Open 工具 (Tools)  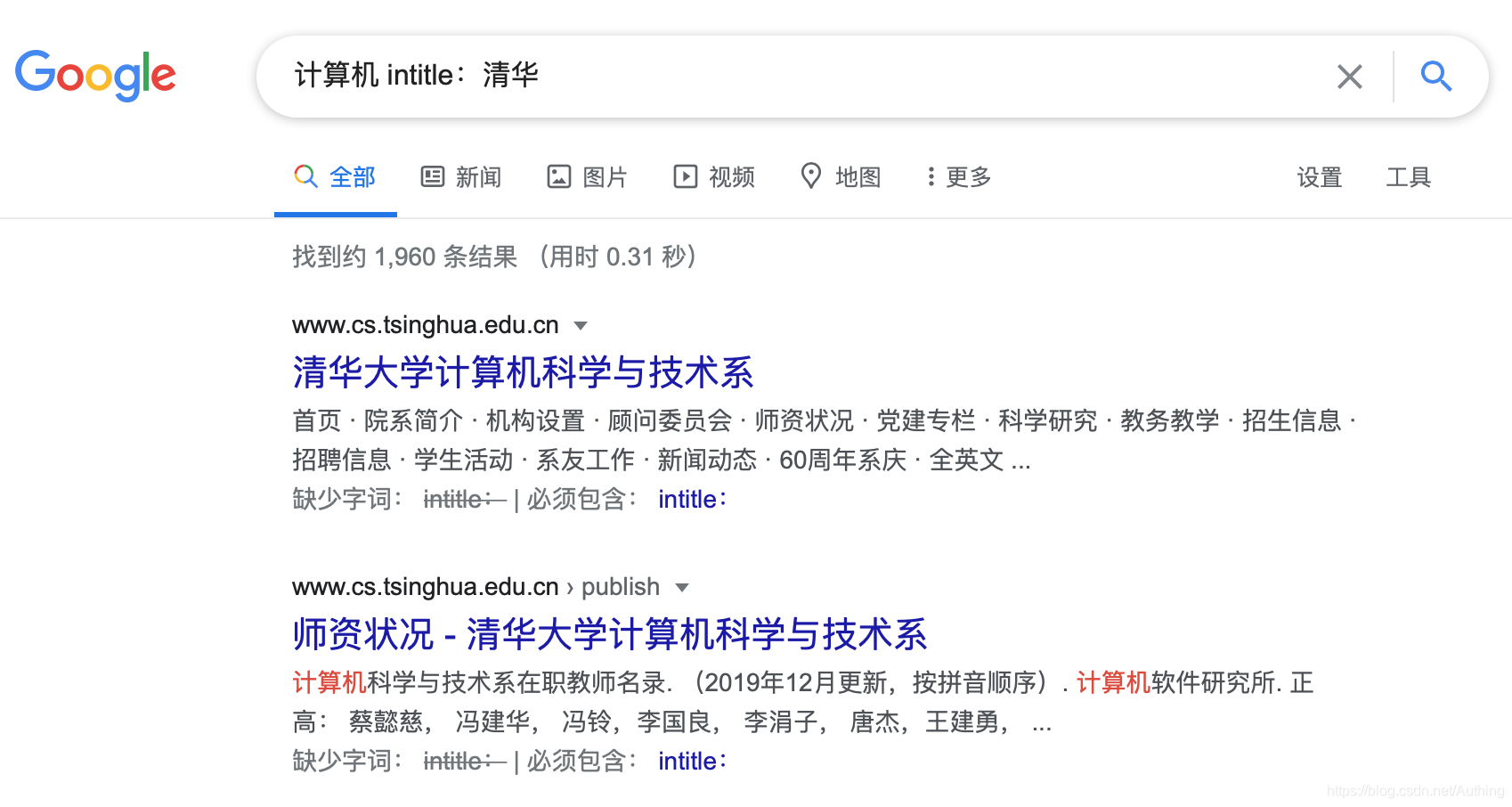point(1408,177)
